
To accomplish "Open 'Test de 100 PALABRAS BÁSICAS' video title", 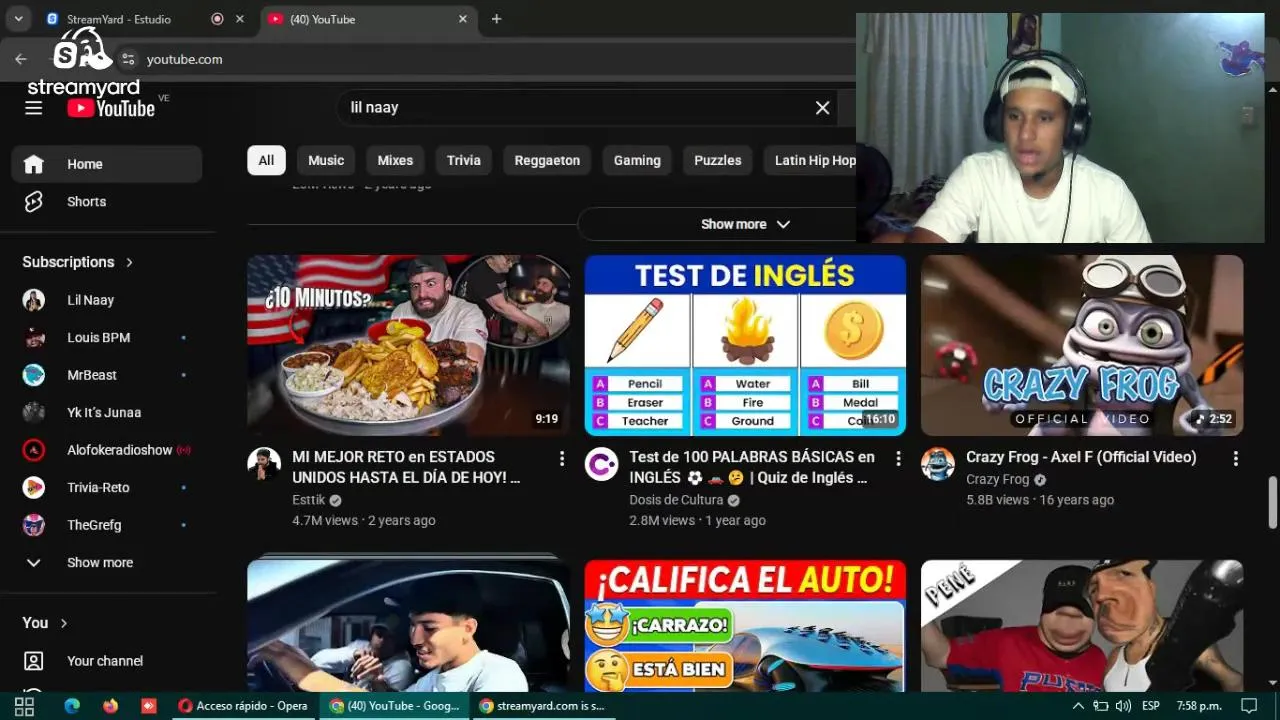I will point(752,467).
